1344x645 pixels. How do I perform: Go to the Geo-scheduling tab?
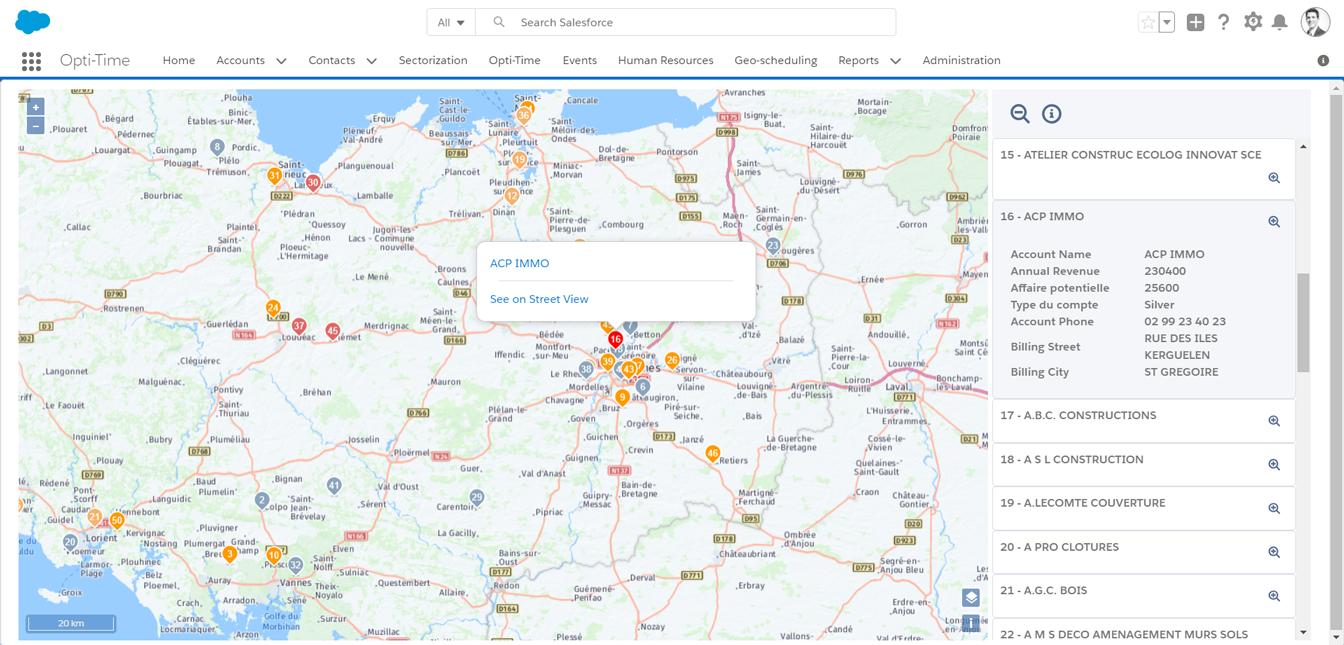[x=775, y=60]
